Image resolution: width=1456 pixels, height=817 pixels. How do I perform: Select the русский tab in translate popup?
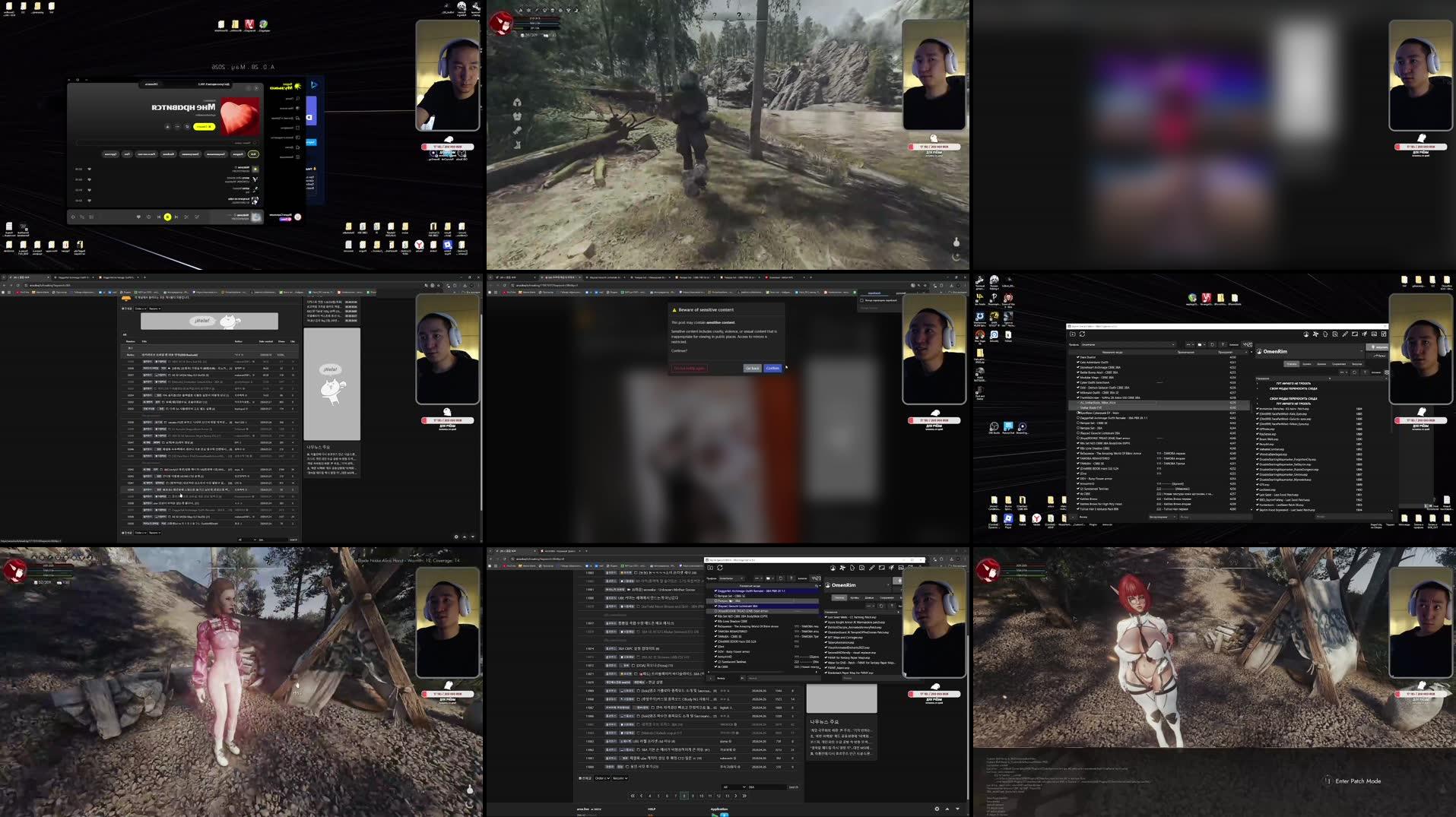(x=901, y=293)
